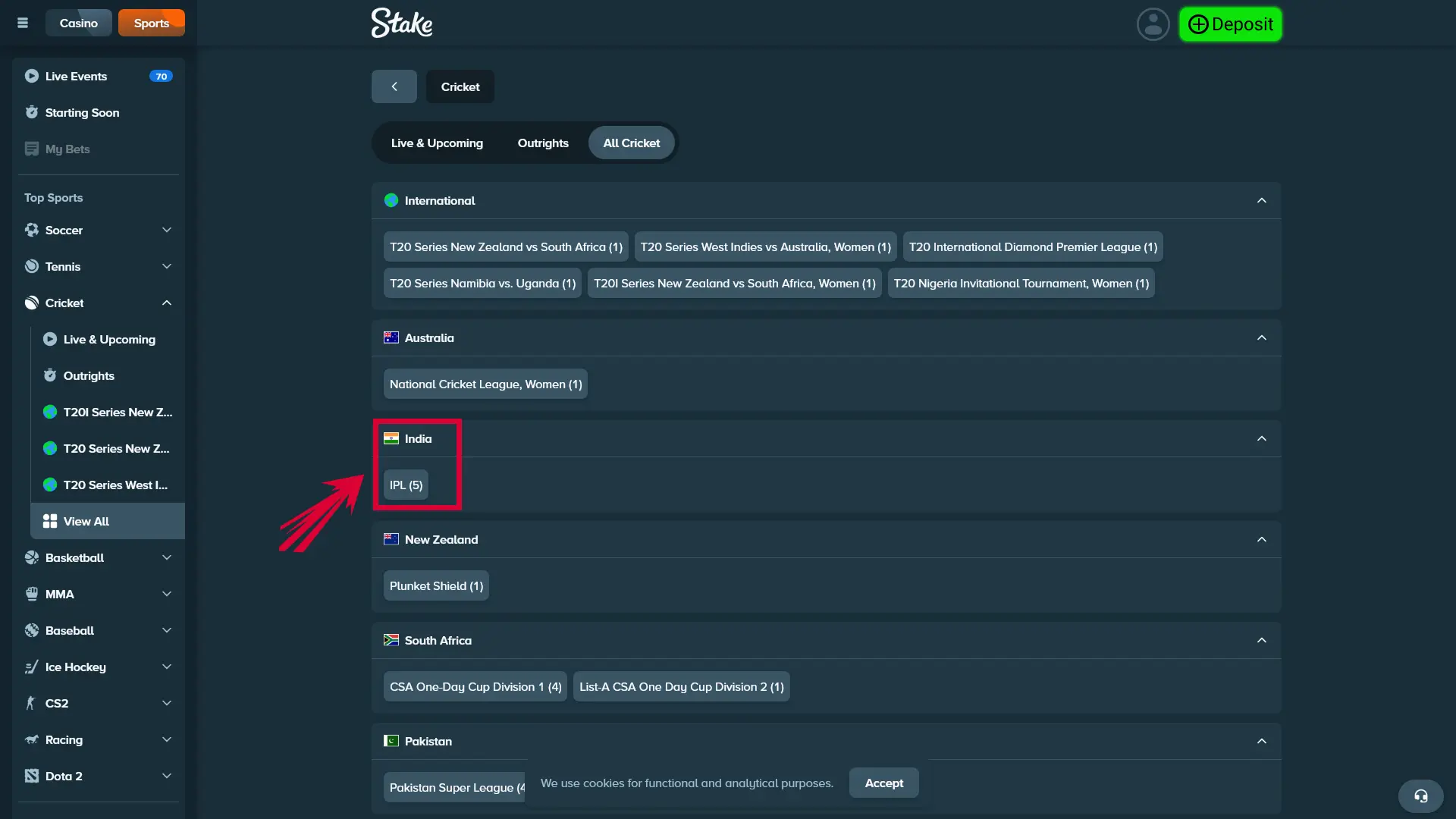The width and height of the screenshot is (1456, 819).
Task: Select the Live & Upcoming tab
Action: [437, 143]
